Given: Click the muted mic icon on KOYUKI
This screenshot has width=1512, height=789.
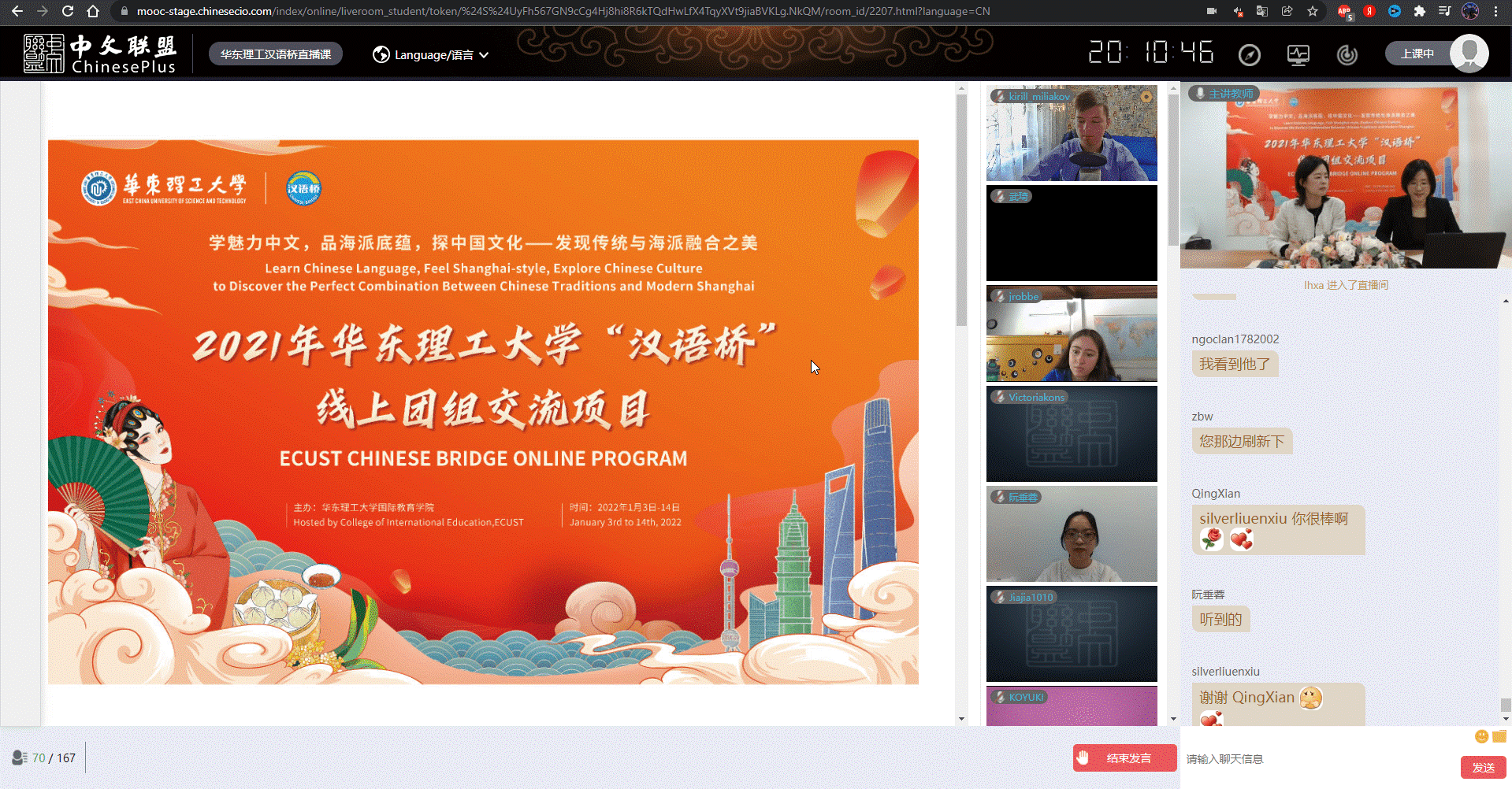Looking at the screenshot, I should [1000, 697].
